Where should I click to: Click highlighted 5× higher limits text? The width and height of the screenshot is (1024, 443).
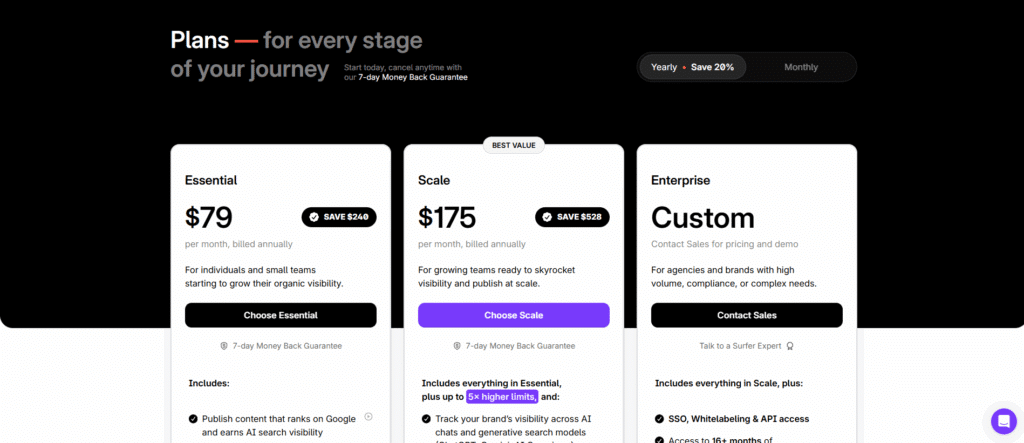click(x=502, y=397)
